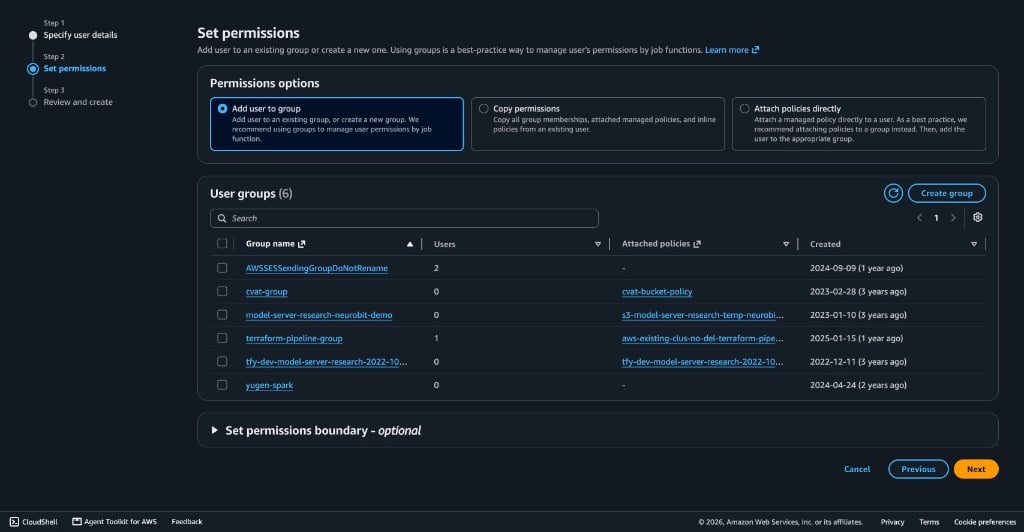This screenshot has width=1024, height=532.
Task: Click Feedback in footer
Action: click(187, 522)
